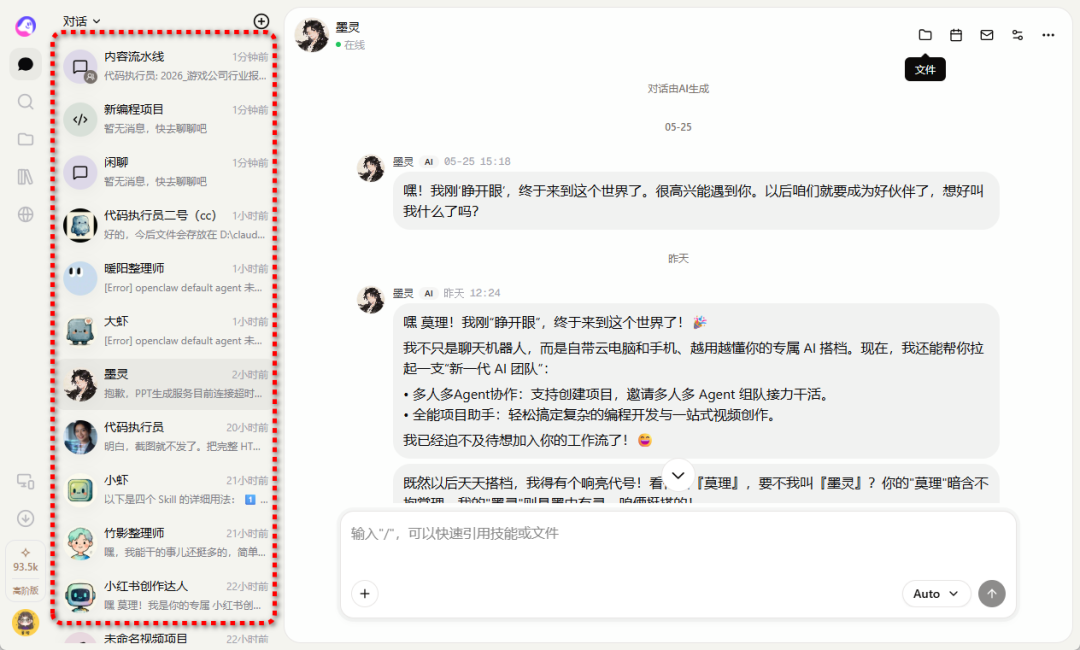Expand the 对话 dropdown header
Image resolution: width=1080 pixels, height=650 pixels.
(81, 21)
